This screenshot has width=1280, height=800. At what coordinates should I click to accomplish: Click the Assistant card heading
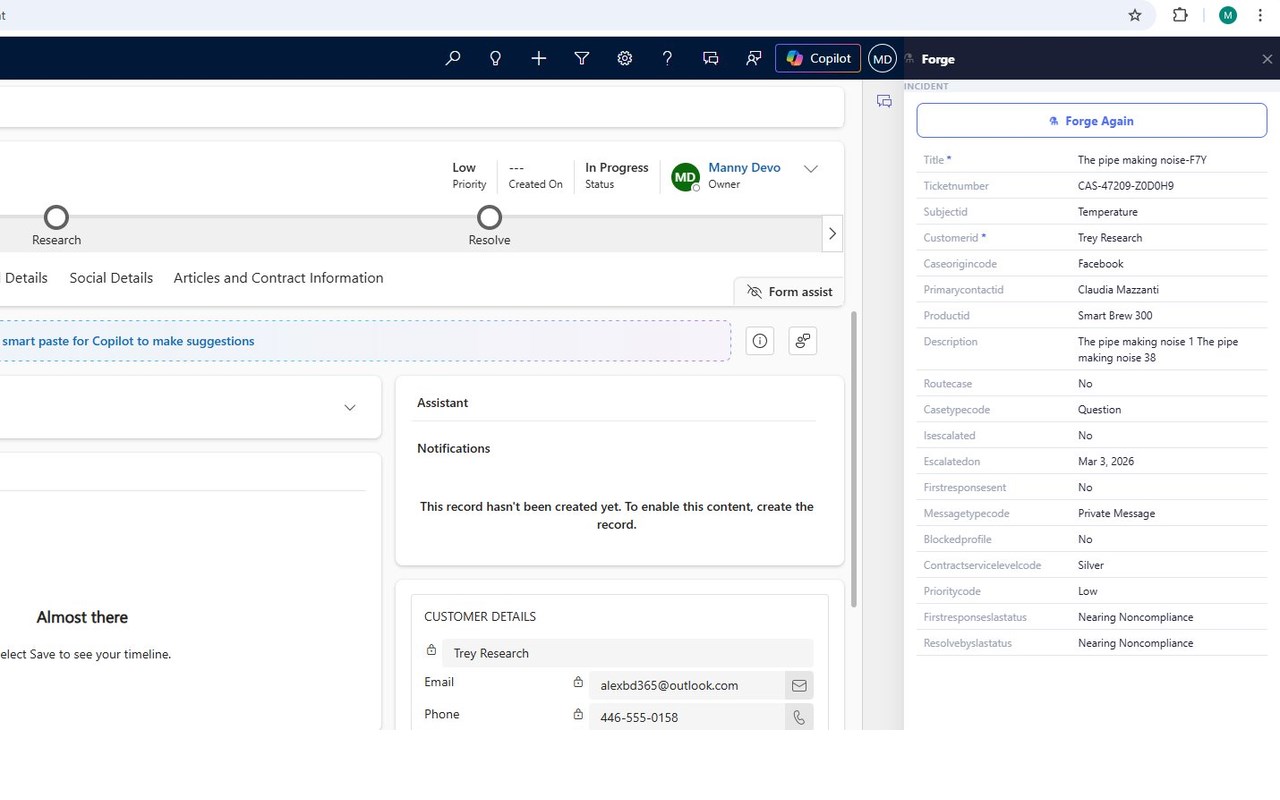point(443,403)
